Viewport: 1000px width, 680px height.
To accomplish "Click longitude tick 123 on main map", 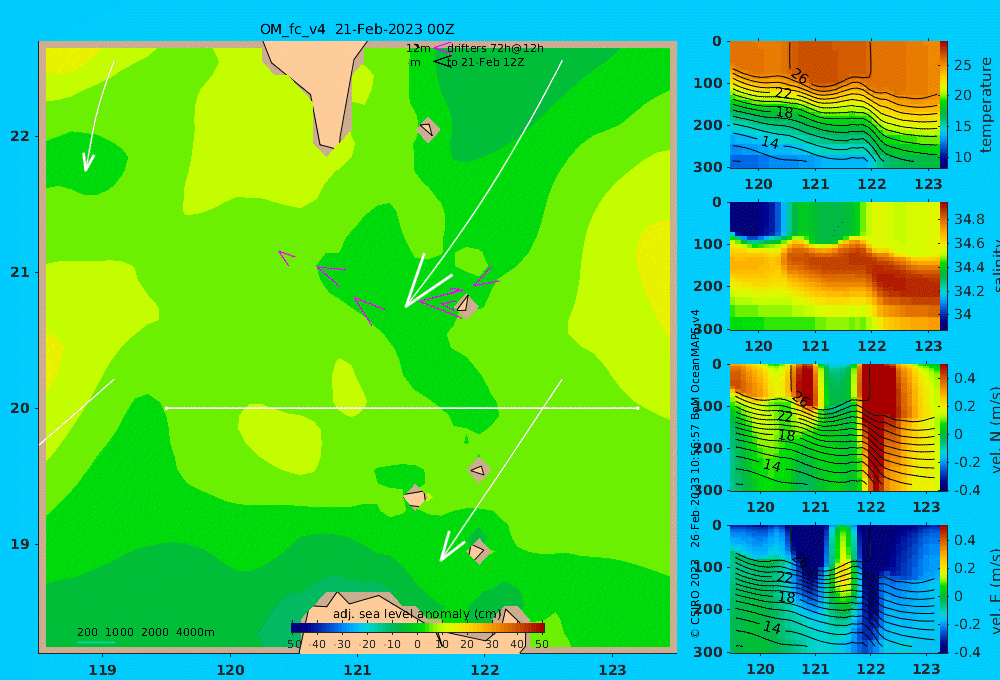I will click(x=613, y=670).
